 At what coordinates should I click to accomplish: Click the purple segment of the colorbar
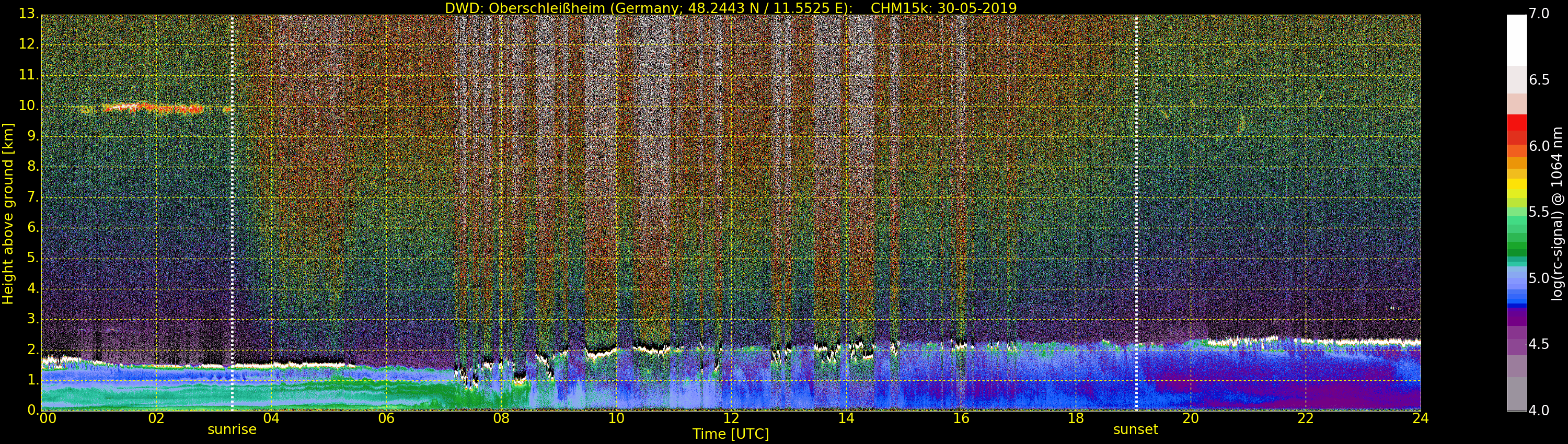point(1516,318)
